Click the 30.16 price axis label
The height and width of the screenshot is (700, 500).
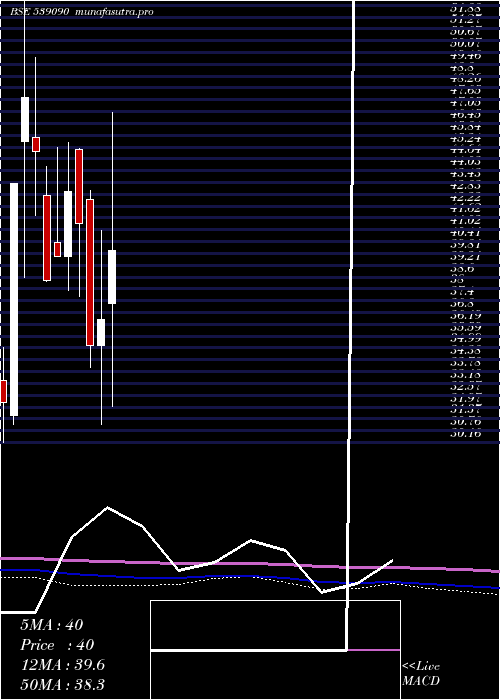[466, 433]
